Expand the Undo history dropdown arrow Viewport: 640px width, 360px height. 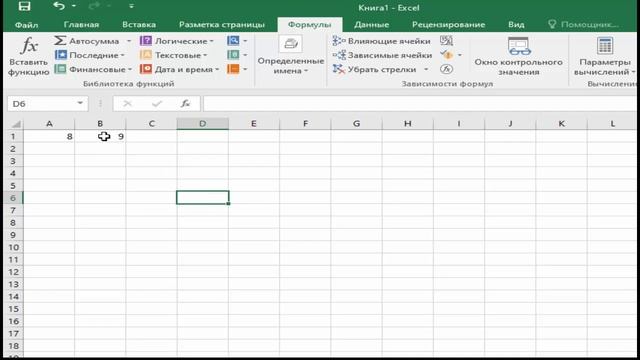click(74, 6)
